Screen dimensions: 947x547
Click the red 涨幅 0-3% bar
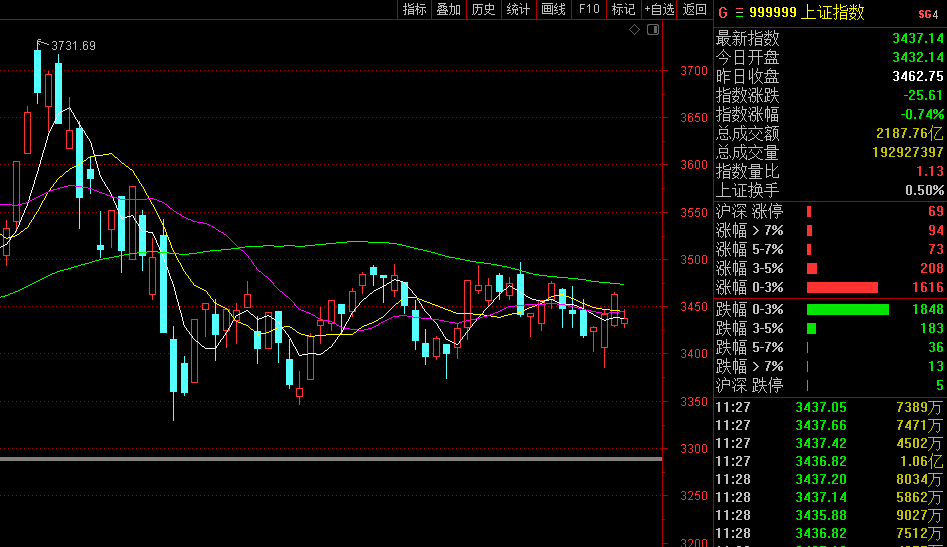pos(842,287)
